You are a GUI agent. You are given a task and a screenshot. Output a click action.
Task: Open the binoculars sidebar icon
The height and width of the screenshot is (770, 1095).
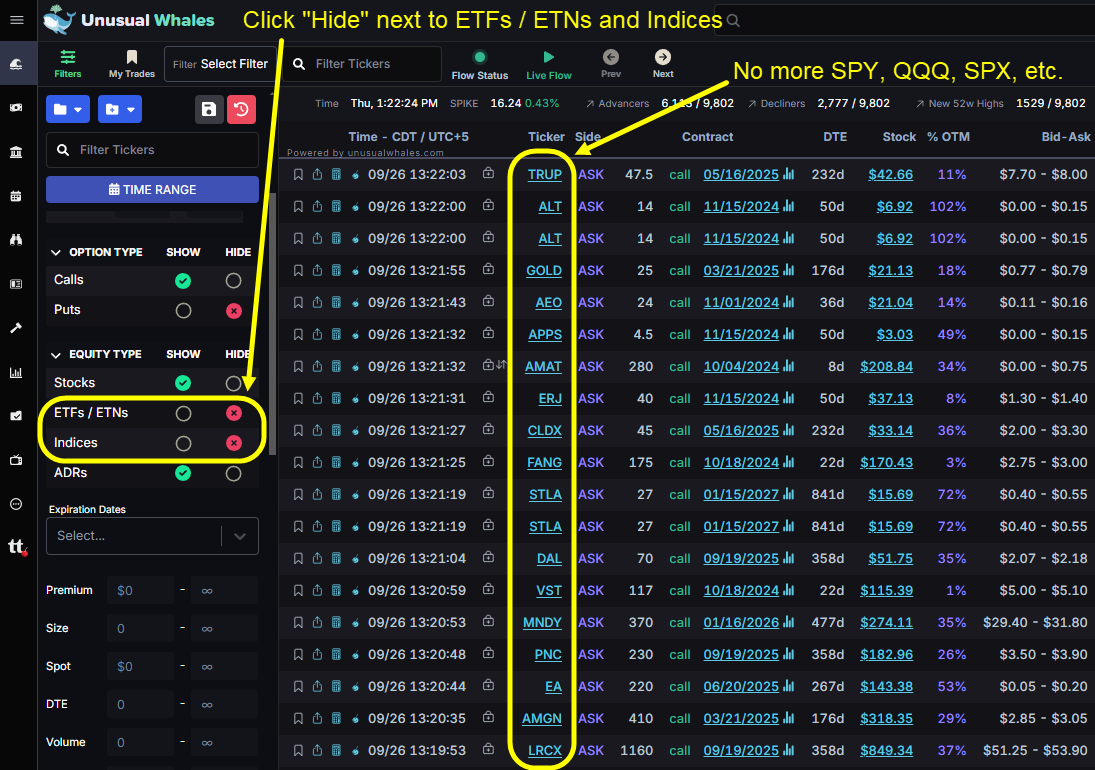click(16, 240)
